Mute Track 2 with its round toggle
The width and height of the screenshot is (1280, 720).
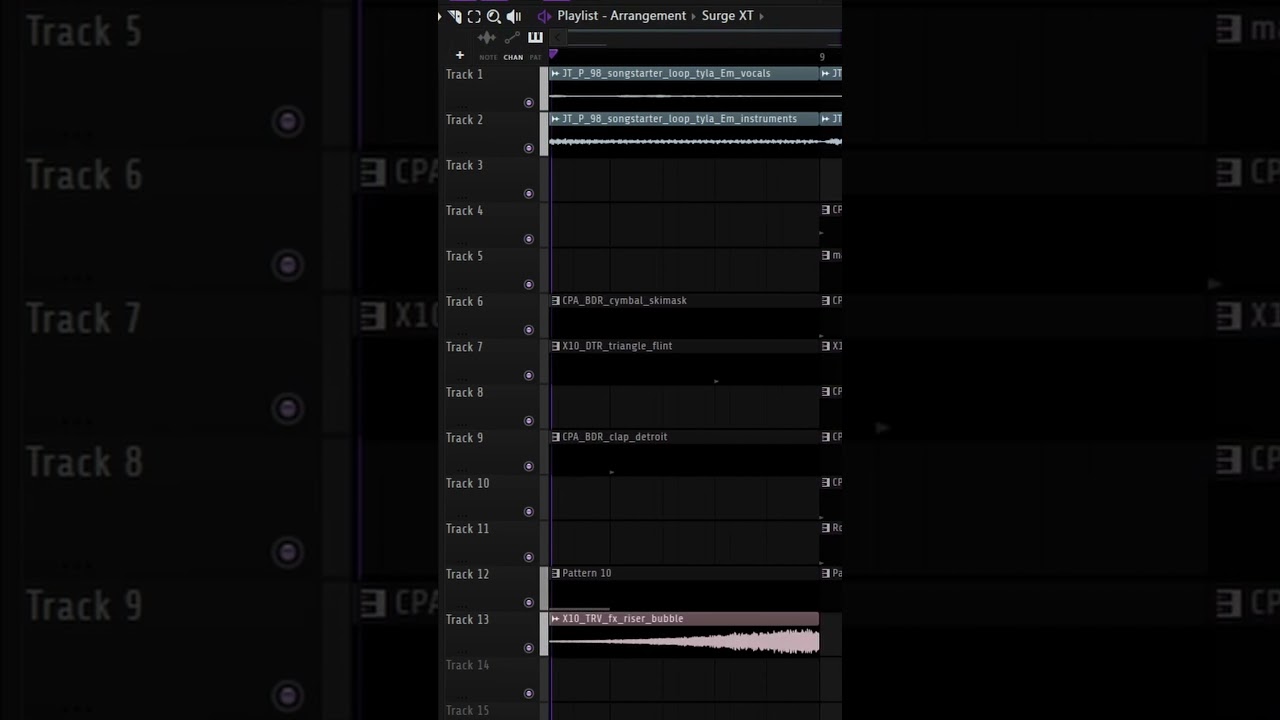[x=529, y=148]
